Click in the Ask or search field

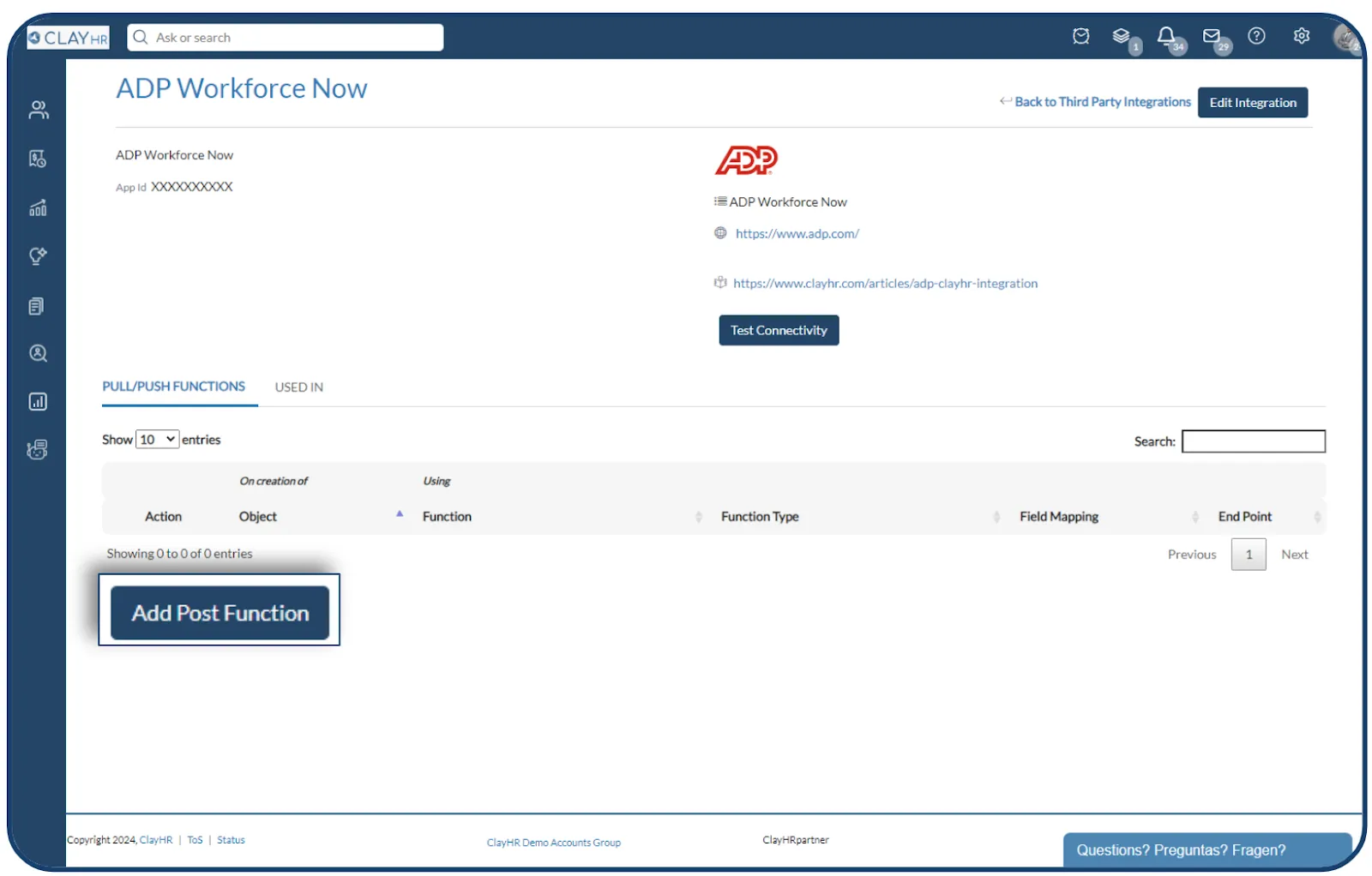tap(286, 38)
